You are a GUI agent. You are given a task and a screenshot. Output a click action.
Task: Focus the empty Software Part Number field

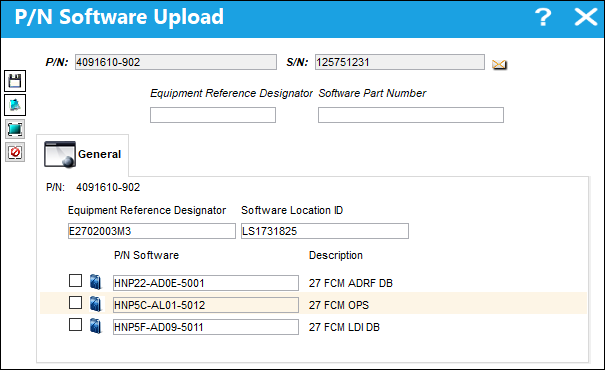pyautogui.click(x=411, y=115)
